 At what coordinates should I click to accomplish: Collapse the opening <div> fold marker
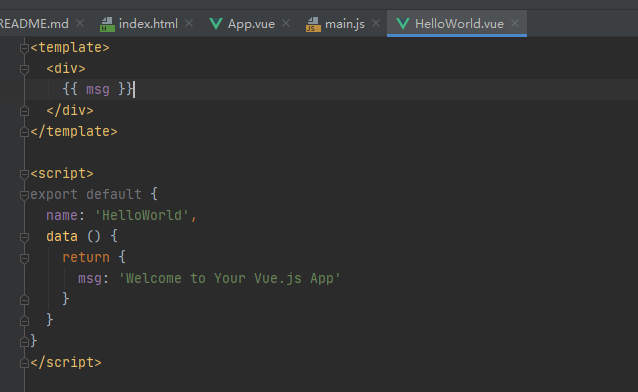(24, 69)
